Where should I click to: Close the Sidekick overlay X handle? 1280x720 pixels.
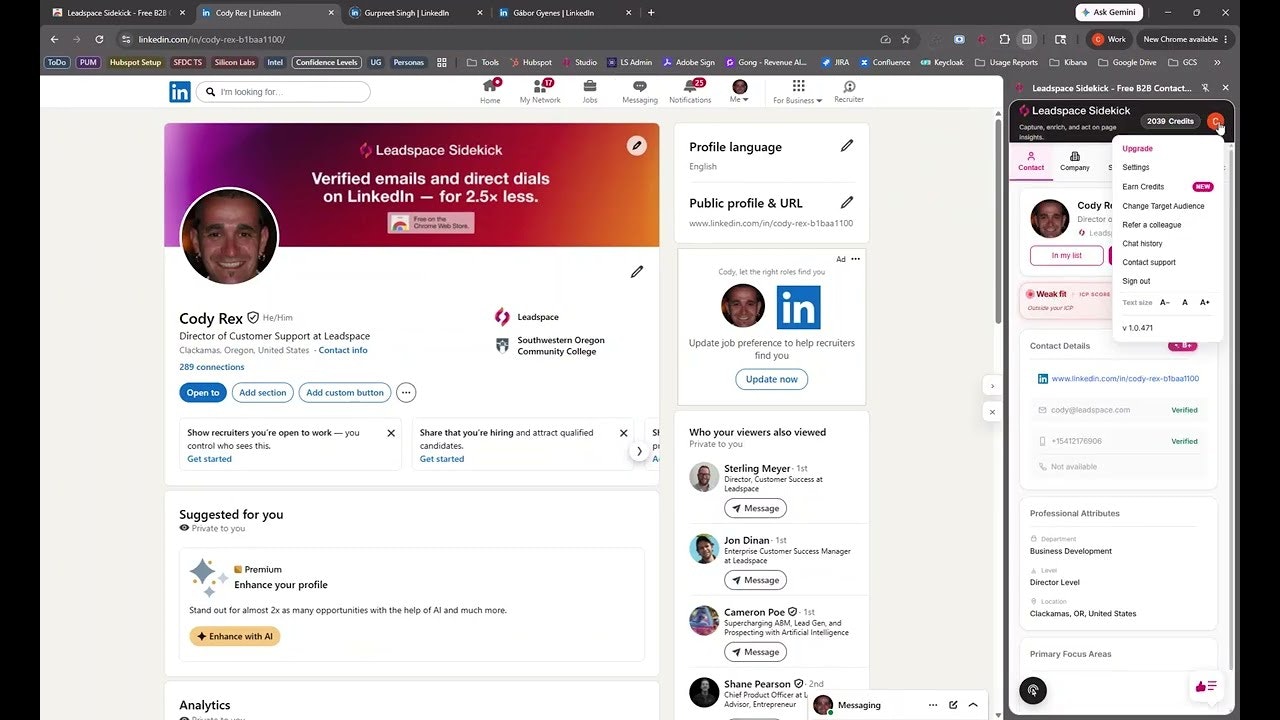[992, 411]
